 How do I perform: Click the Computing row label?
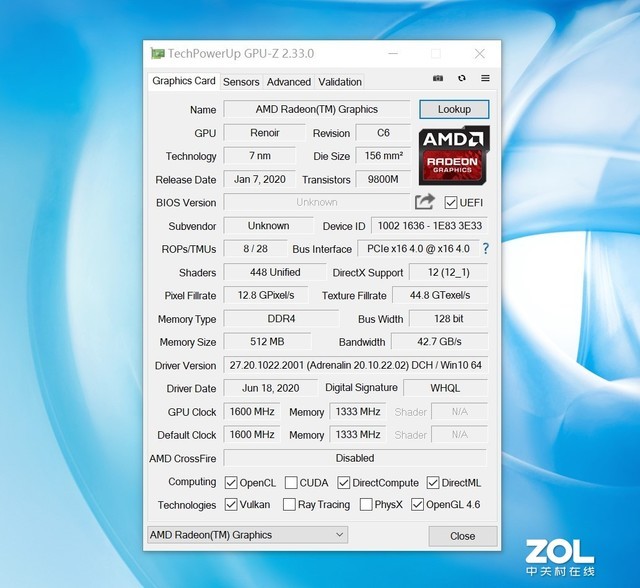click(x=192, y=482)
